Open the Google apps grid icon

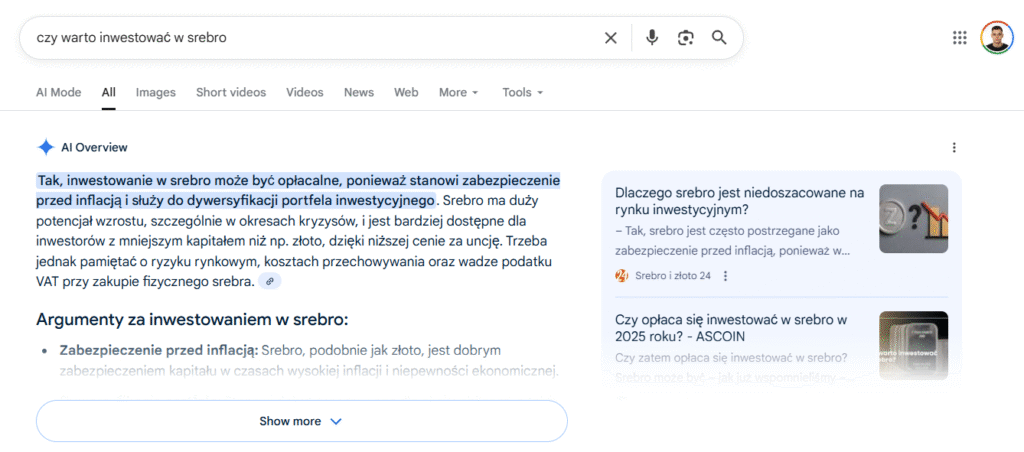(959, 38)
